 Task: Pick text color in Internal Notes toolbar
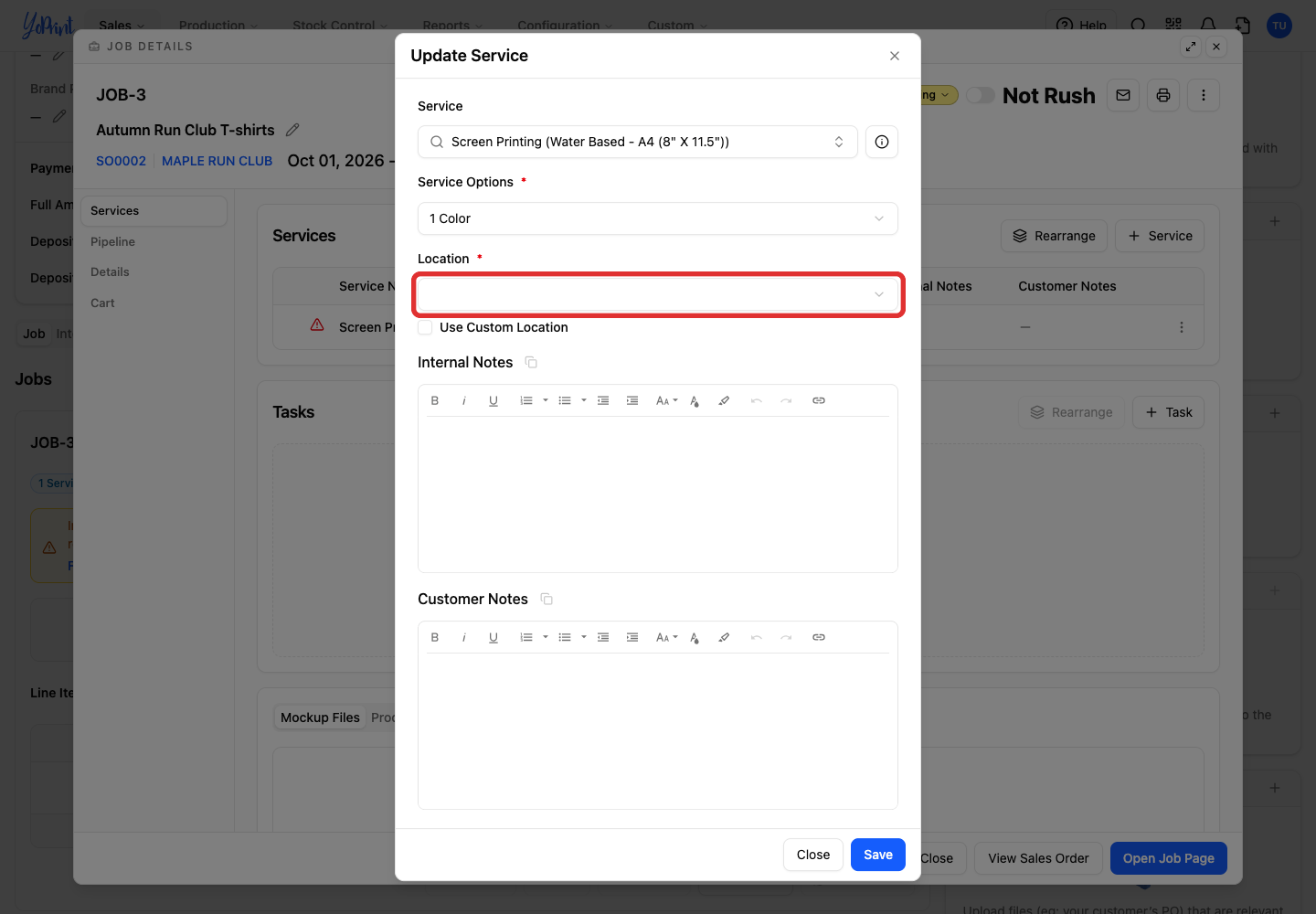tap(695, 400)
